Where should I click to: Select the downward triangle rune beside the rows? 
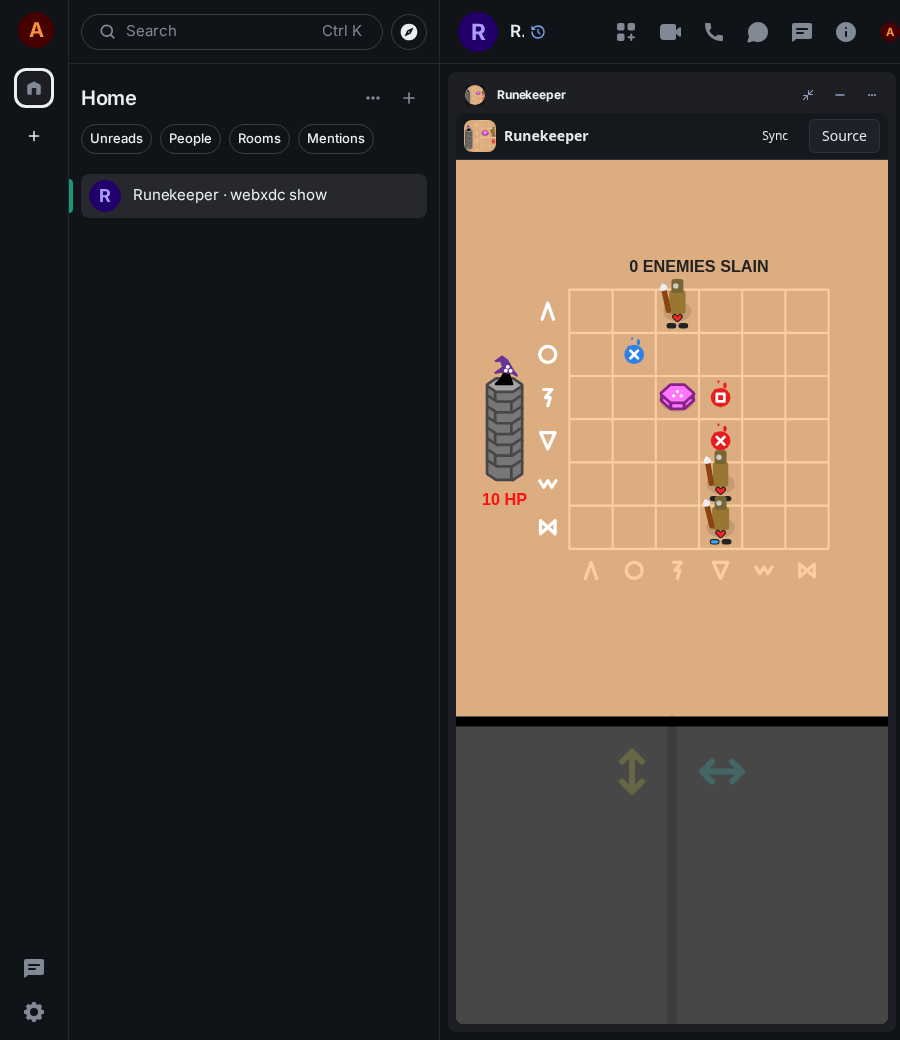[x=547, y=440]
